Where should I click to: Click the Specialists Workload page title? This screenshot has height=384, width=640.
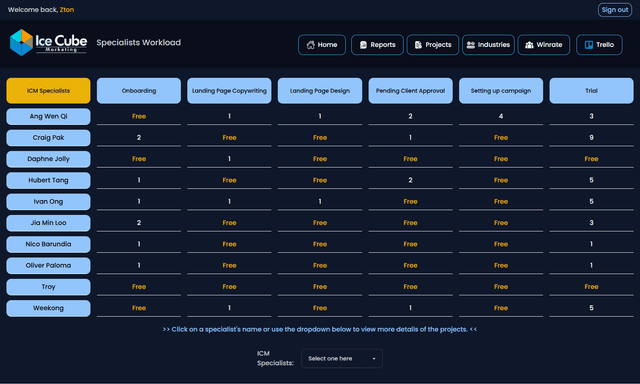138,42
